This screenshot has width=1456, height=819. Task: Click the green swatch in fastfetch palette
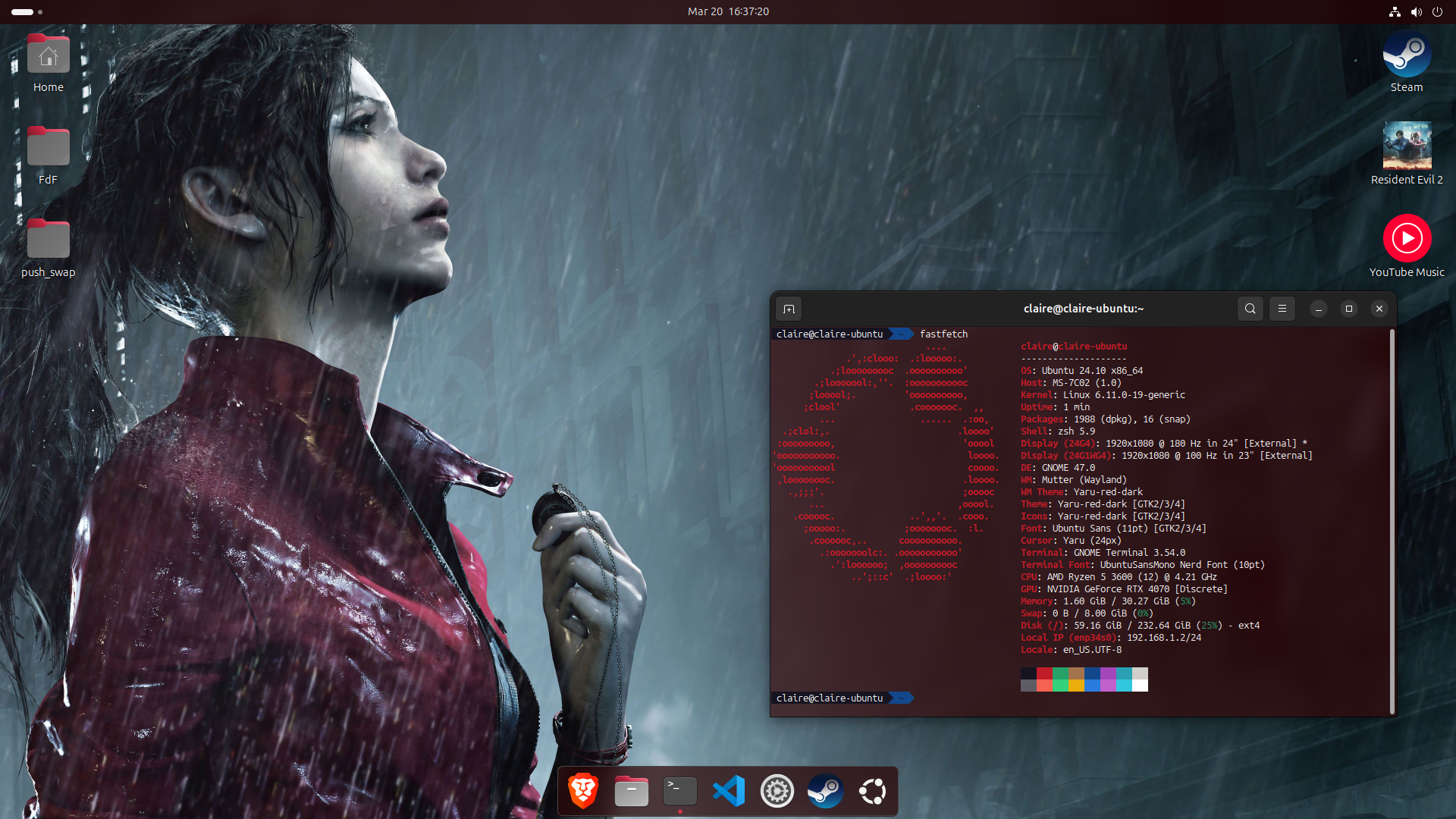(1060, 673)
